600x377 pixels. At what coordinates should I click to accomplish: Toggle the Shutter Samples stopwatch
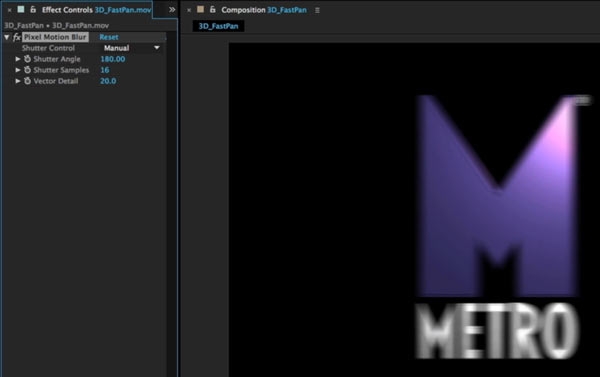coord(27,70)
